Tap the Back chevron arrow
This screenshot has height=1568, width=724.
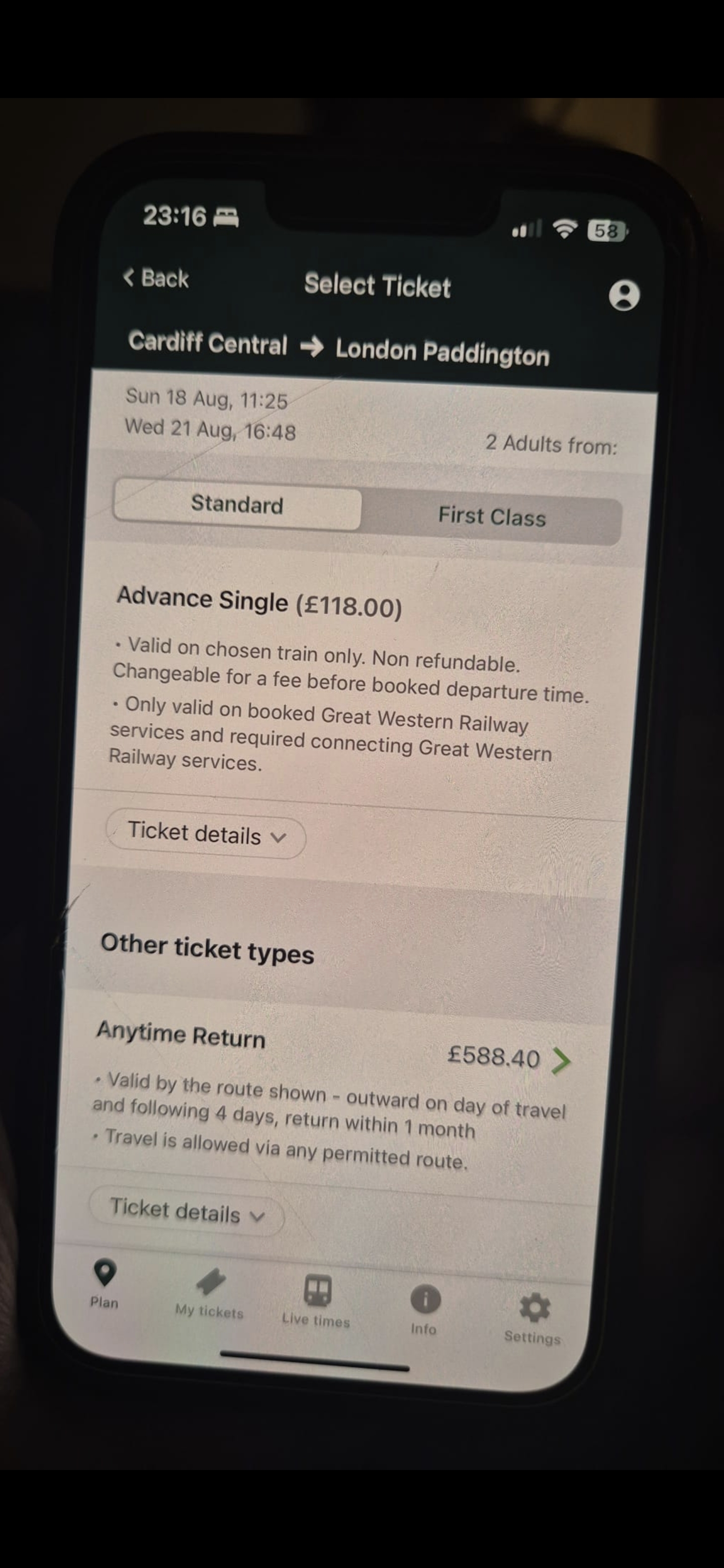point(129,277)
